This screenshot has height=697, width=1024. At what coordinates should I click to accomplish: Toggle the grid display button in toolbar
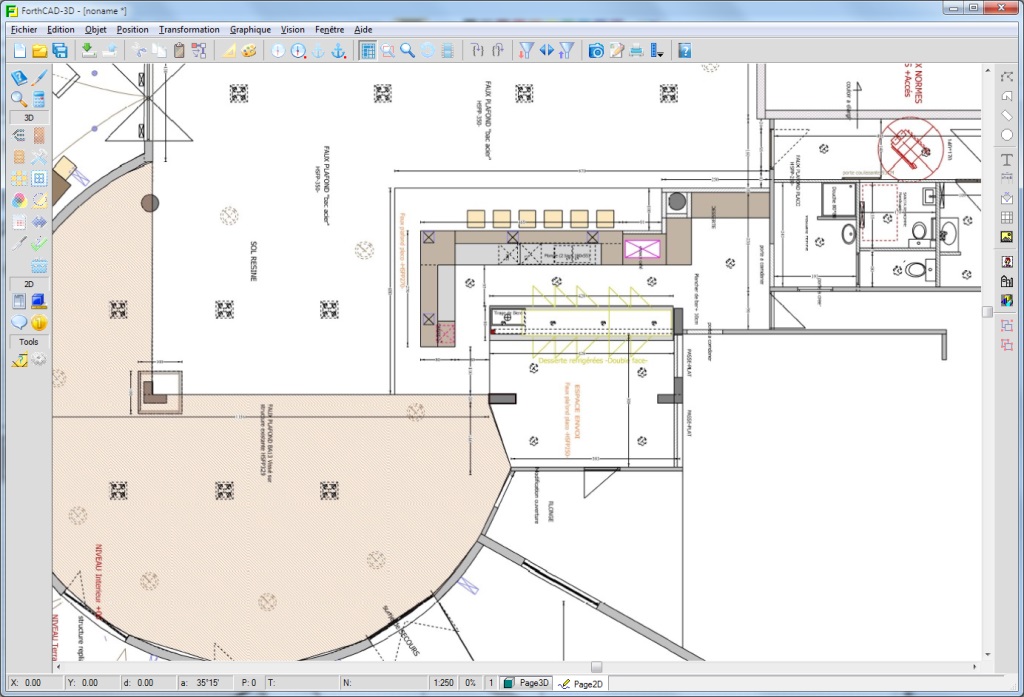pos(367,50)
